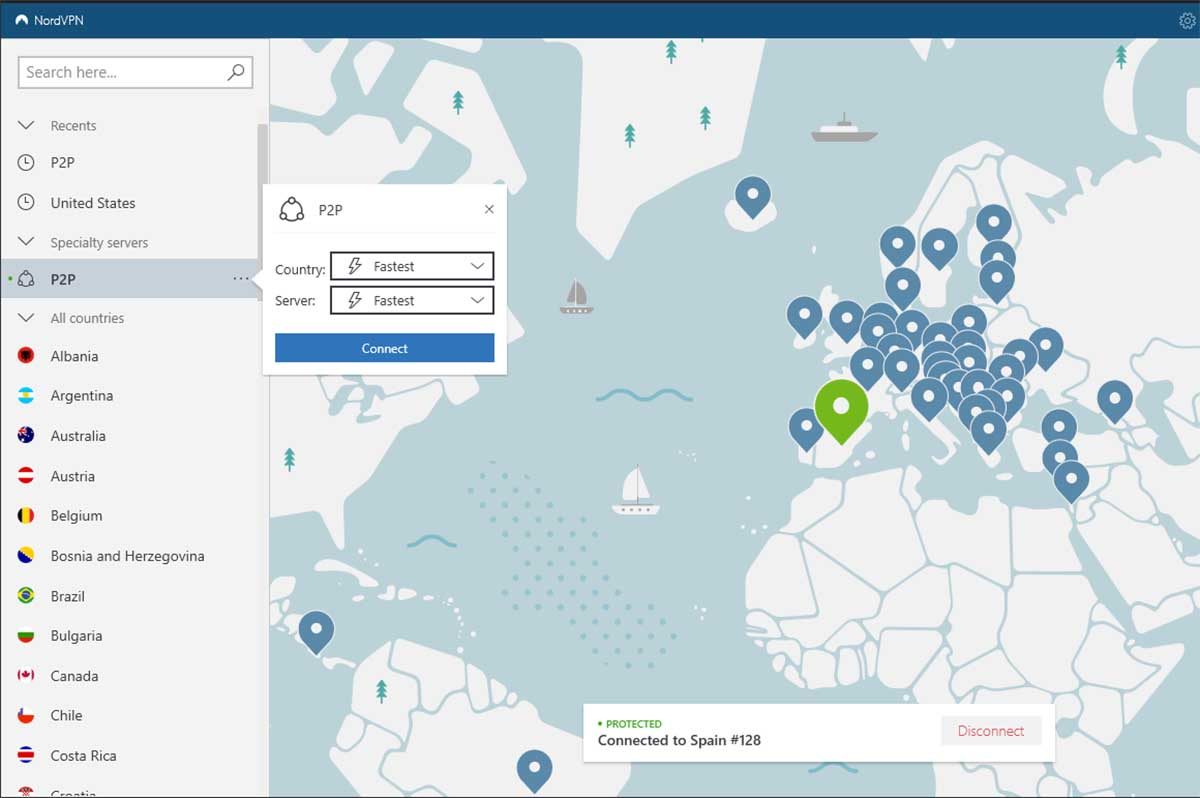The width and height of the screenshot is (1200, 798).
Task: Click the P2P icon in popup header
Action: 291,209
